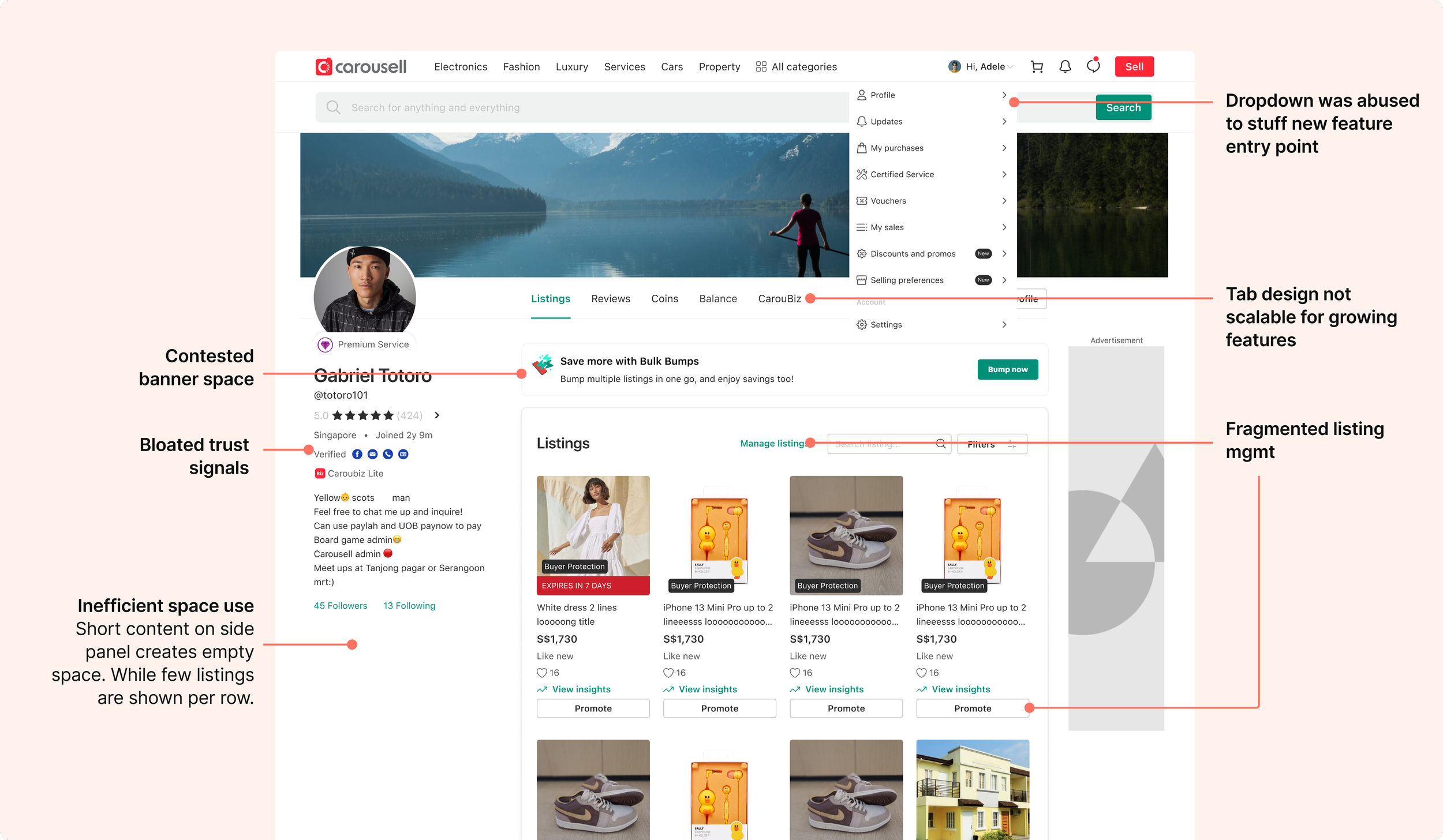1443x840 pixels.
Task: Select Vouchers in the dropdown menu
Action: coord(888,201)
